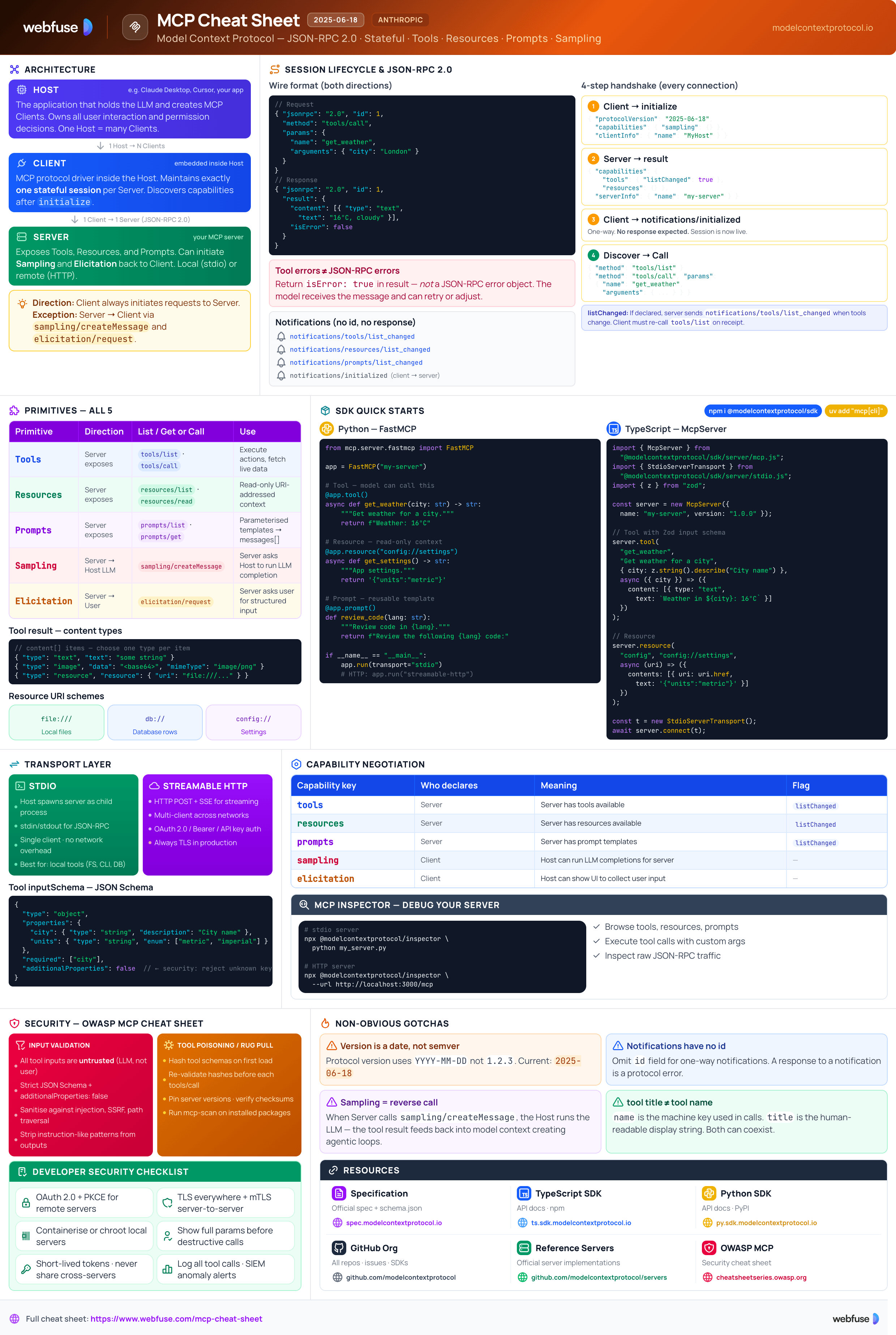This screenshot has height=1335, width=896.
Task: Click the arrow beside 1 Client → 1 Server
Action: [x=75, y=219]
